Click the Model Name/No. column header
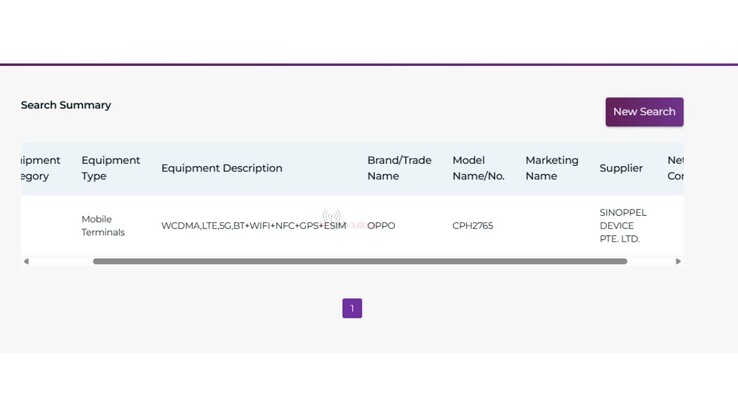Image resolution: width=738 pixels, height=416 pixels. coord(478,168)
